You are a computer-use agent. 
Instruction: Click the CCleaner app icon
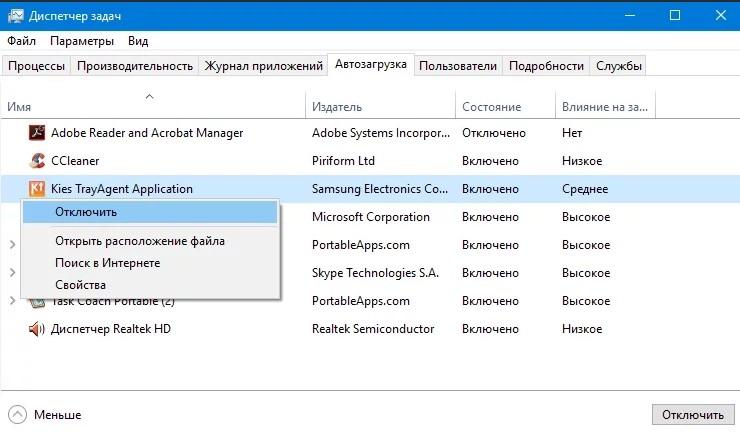click(x=37, y=160)
